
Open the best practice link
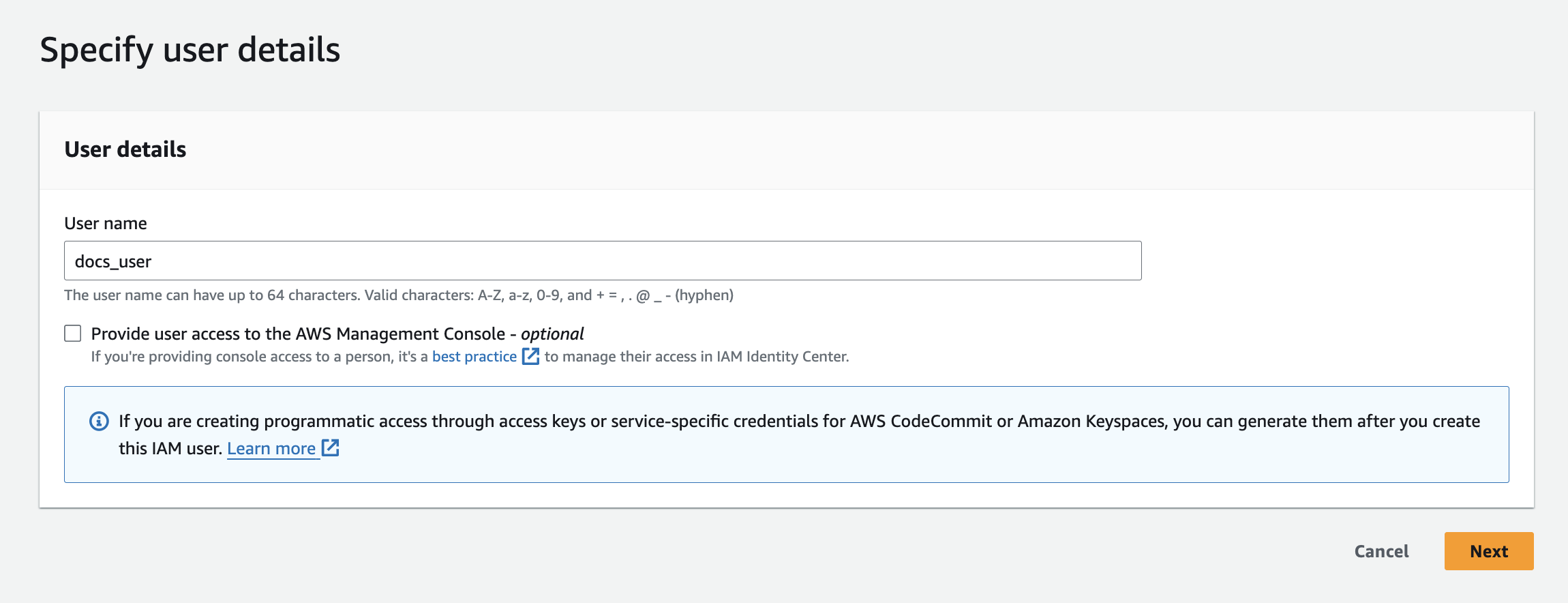474,357
